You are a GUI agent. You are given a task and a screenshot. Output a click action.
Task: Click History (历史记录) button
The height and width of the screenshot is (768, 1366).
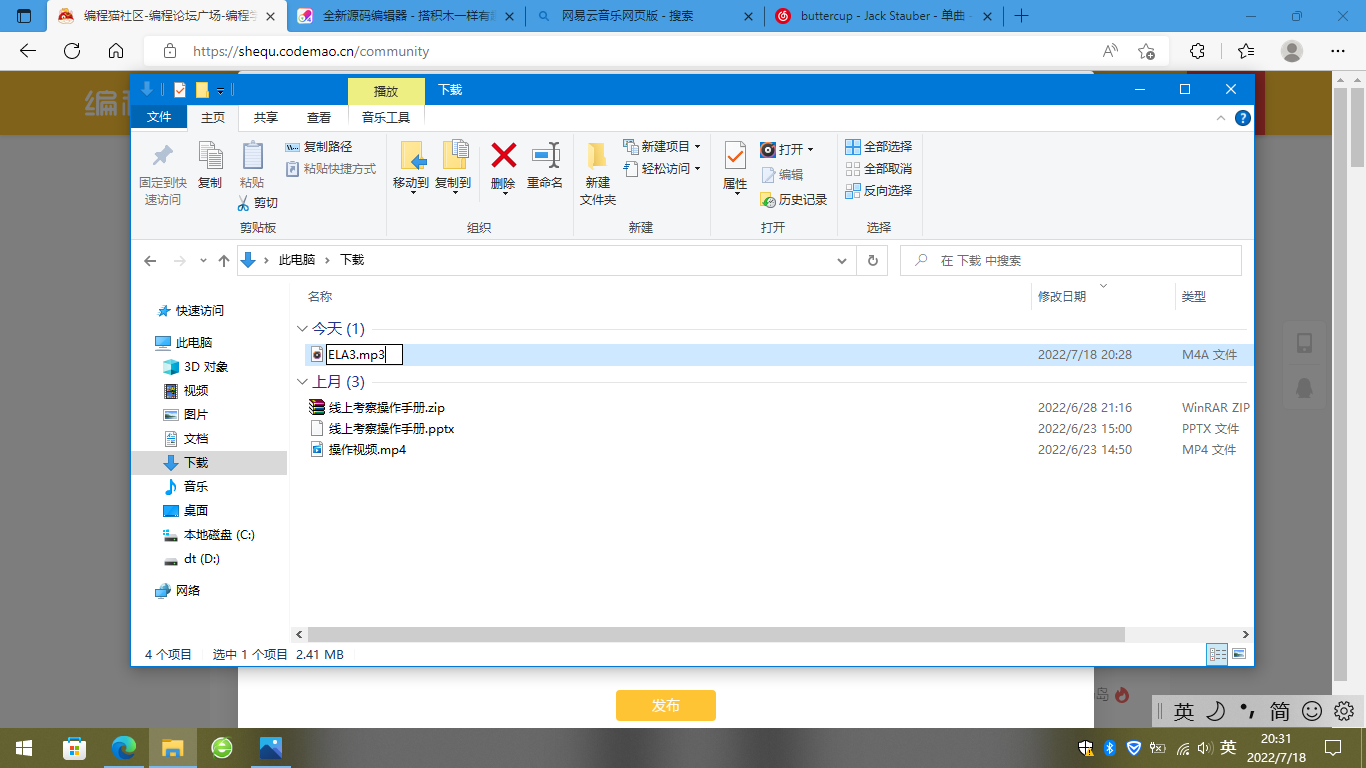794,200
